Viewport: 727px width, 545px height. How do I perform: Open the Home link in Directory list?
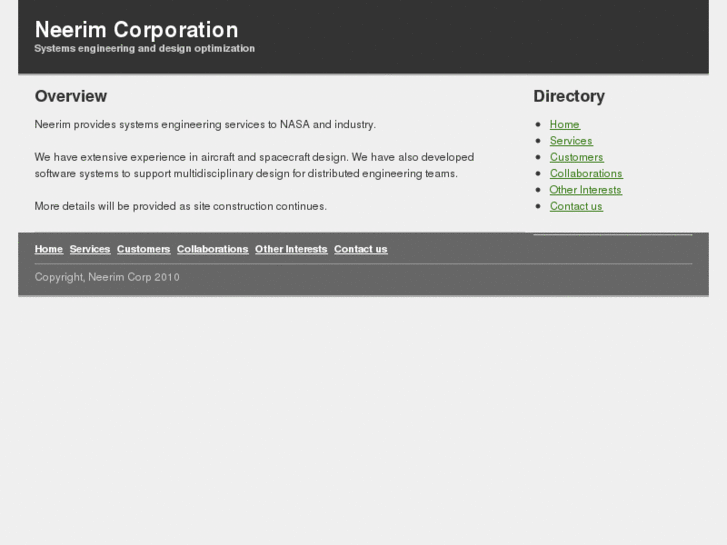coord(564,124)
